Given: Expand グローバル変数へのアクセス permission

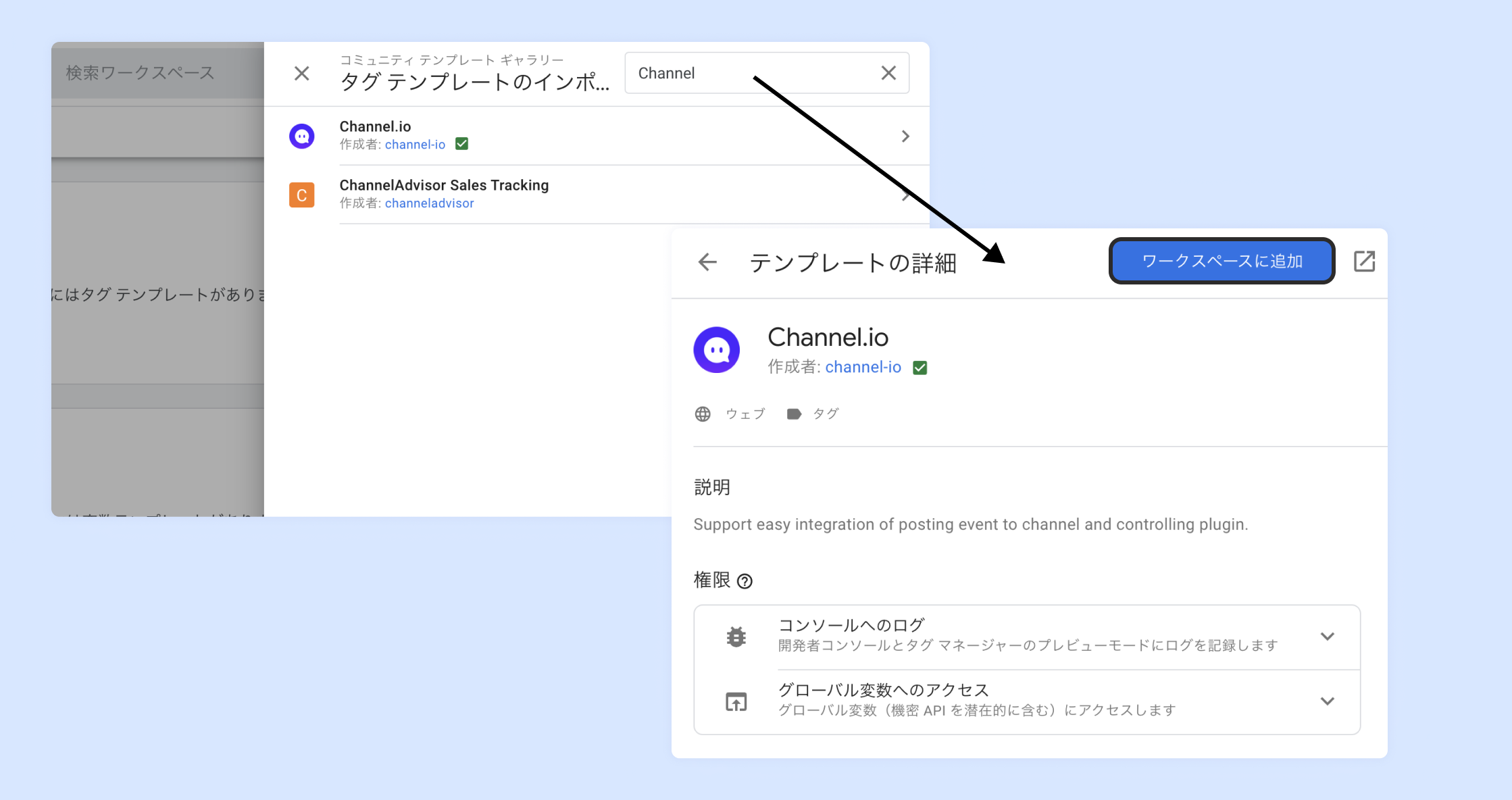Looking at the screenshot, I should (x=1327, y=701).
